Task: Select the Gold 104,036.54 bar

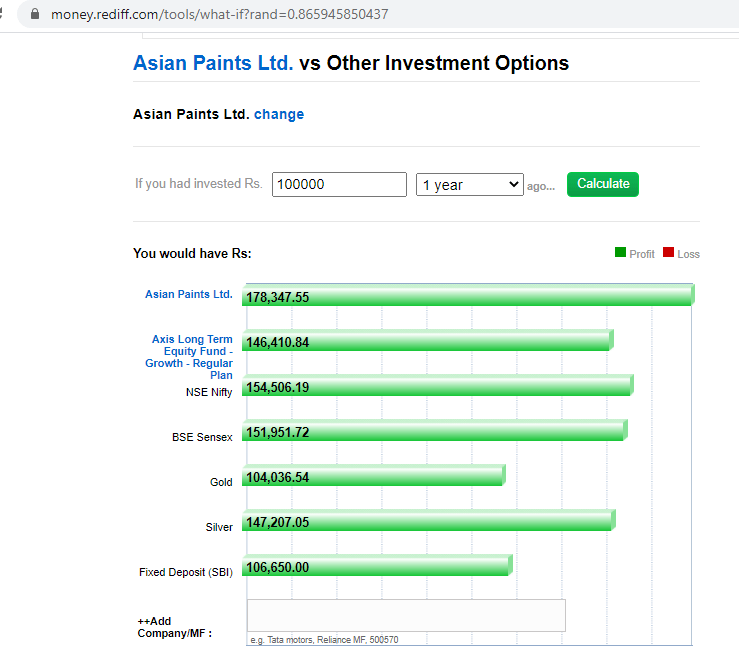Action: pyautogui.click(x=374, y=475)
